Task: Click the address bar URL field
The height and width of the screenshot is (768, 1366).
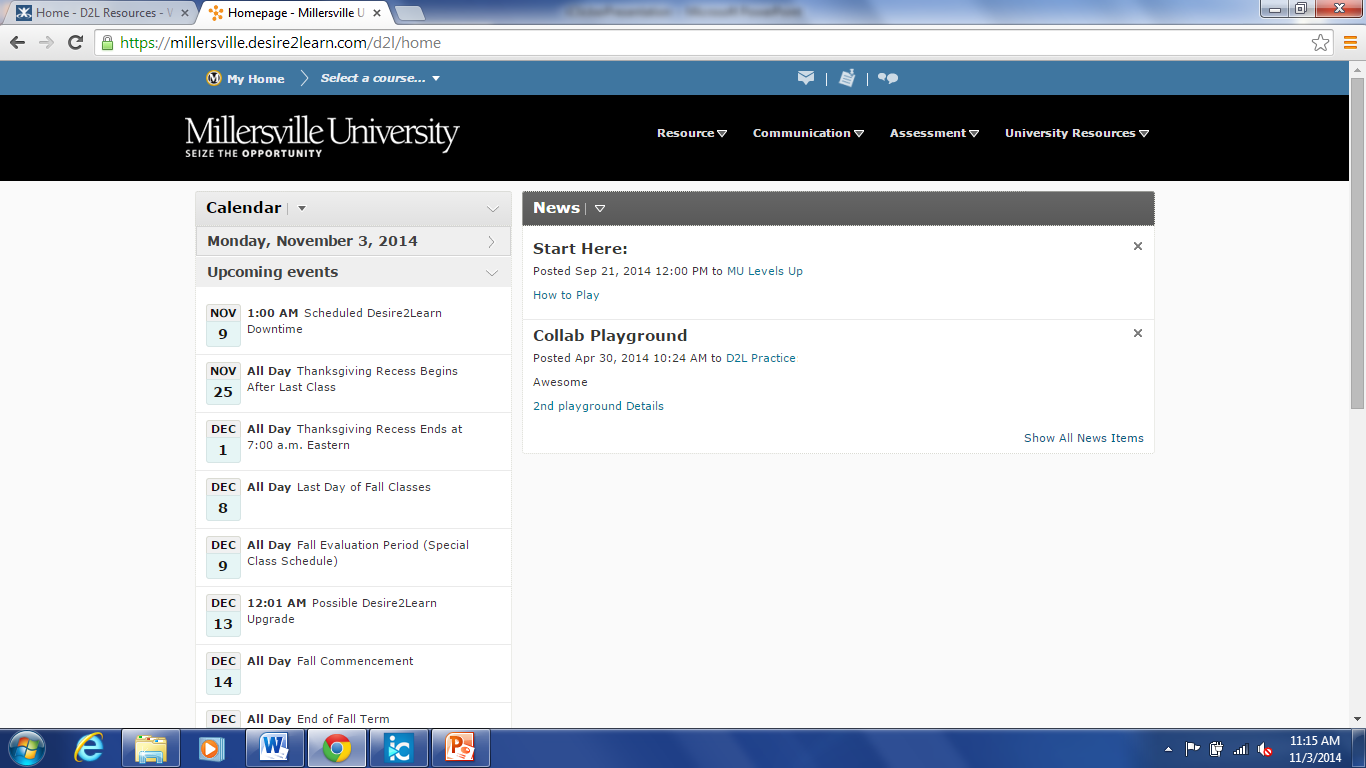Action: (700, 43)
